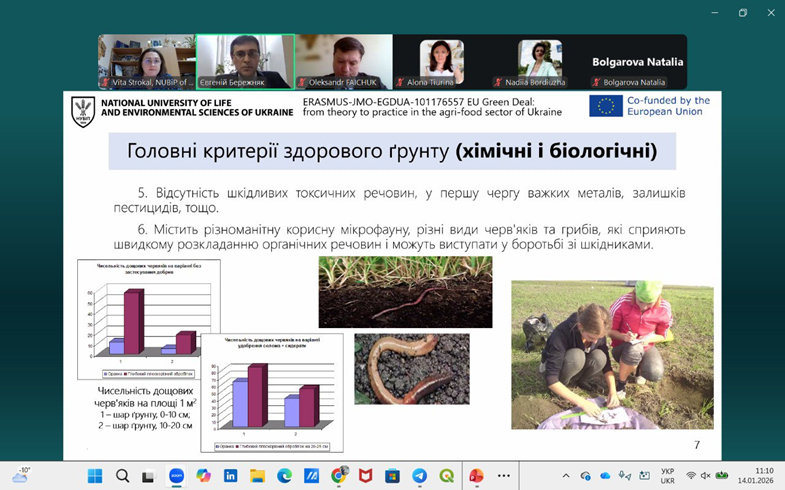Expand hidden system tray icons chevron

pos(566,475)
